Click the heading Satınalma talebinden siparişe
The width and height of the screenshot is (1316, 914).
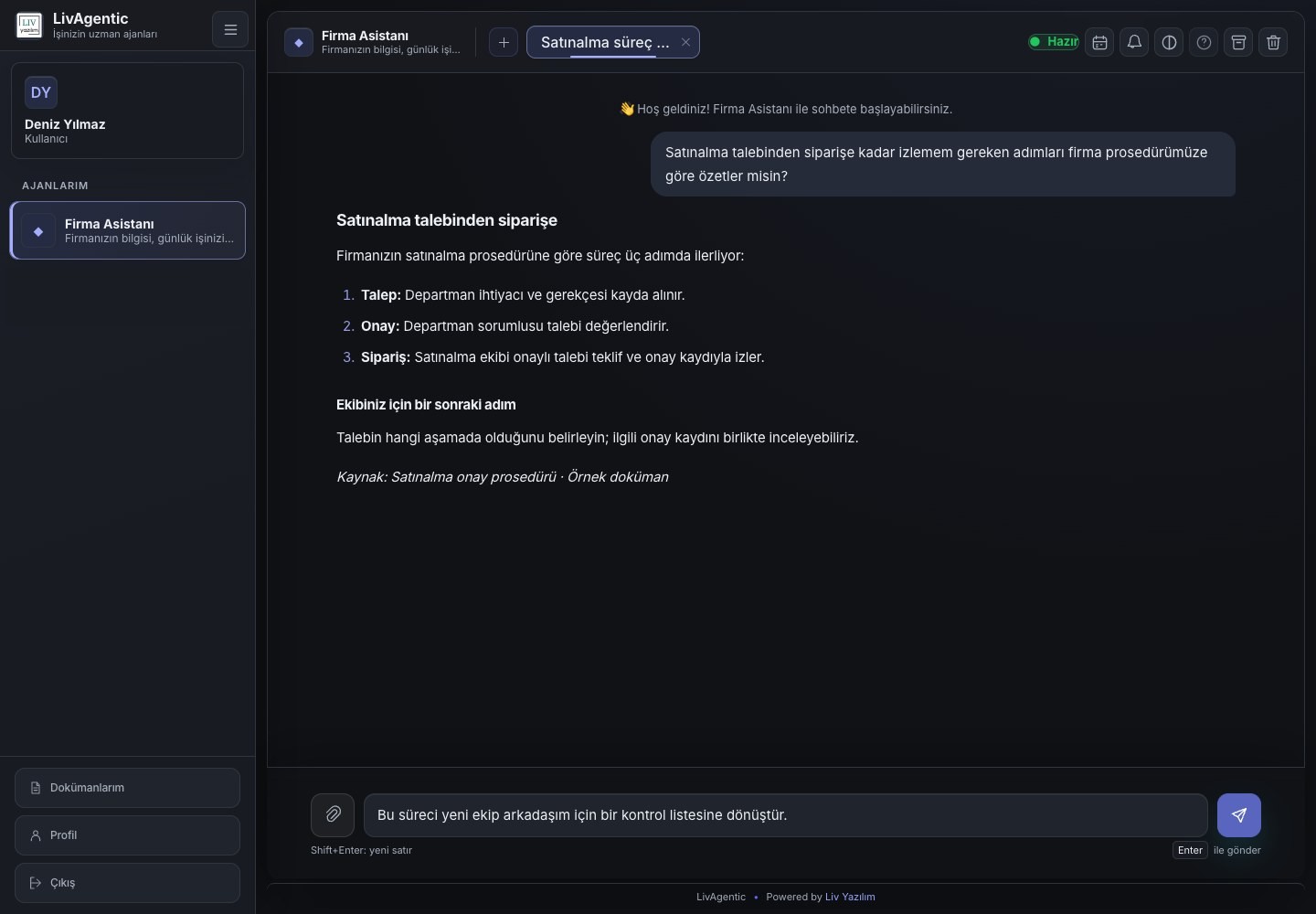(x=447, y=220)
